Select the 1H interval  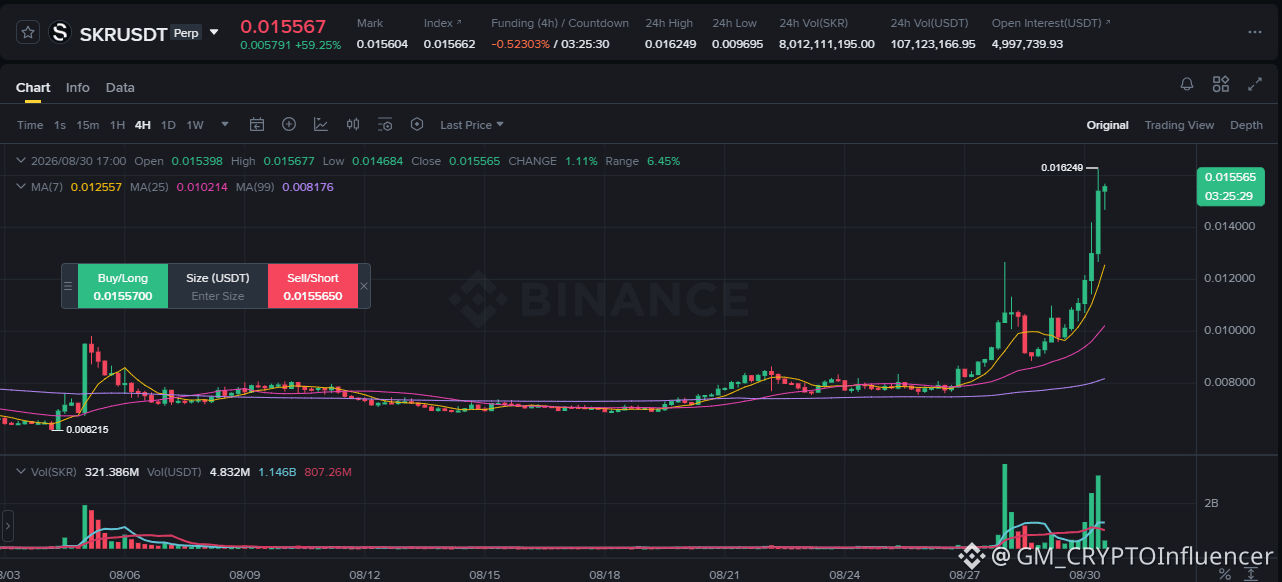pyautogui.click(x=117, y=125)
